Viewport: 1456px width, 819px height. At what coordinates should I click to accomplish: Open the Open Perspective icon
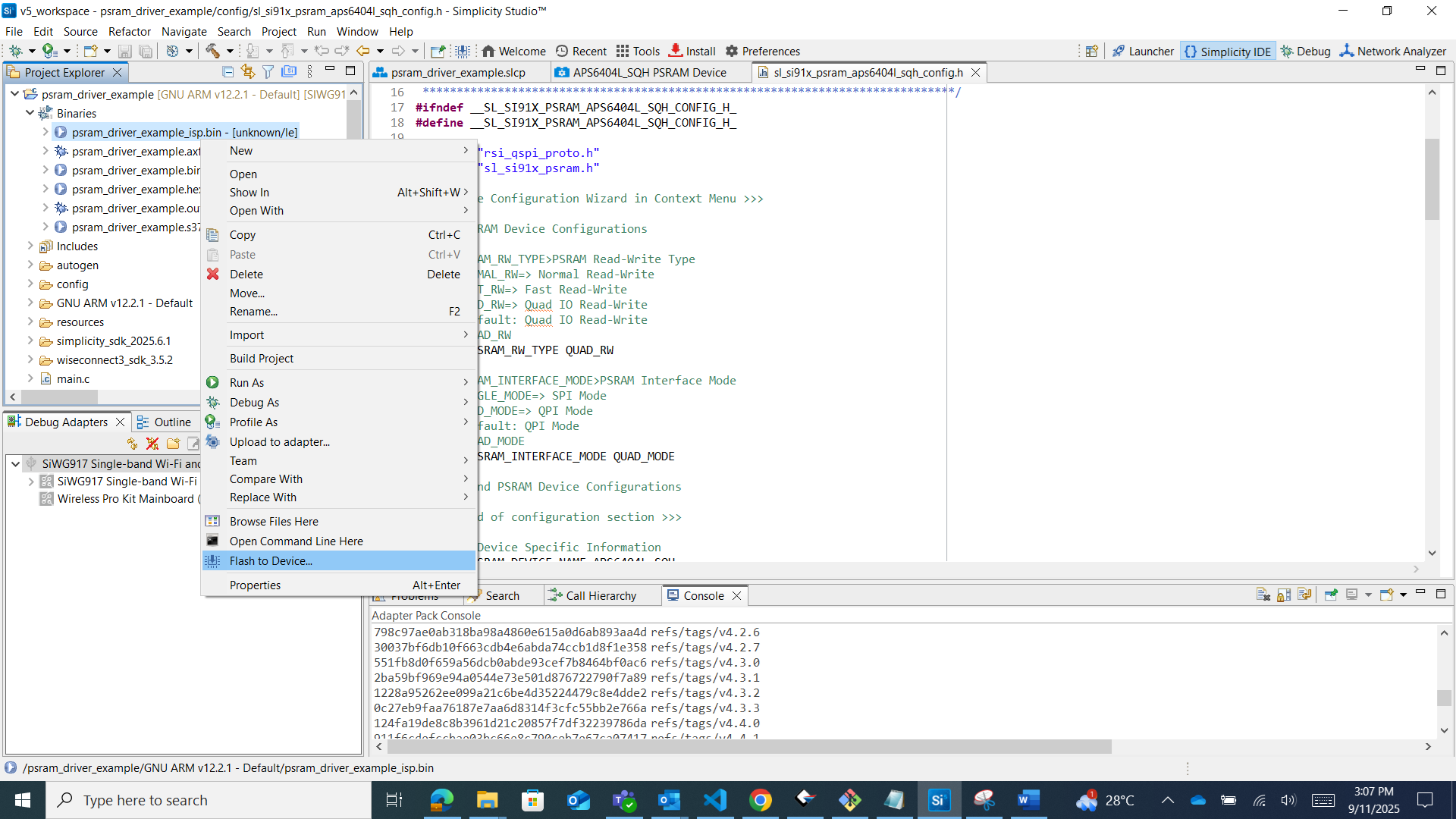click(x=1091, y=51)
